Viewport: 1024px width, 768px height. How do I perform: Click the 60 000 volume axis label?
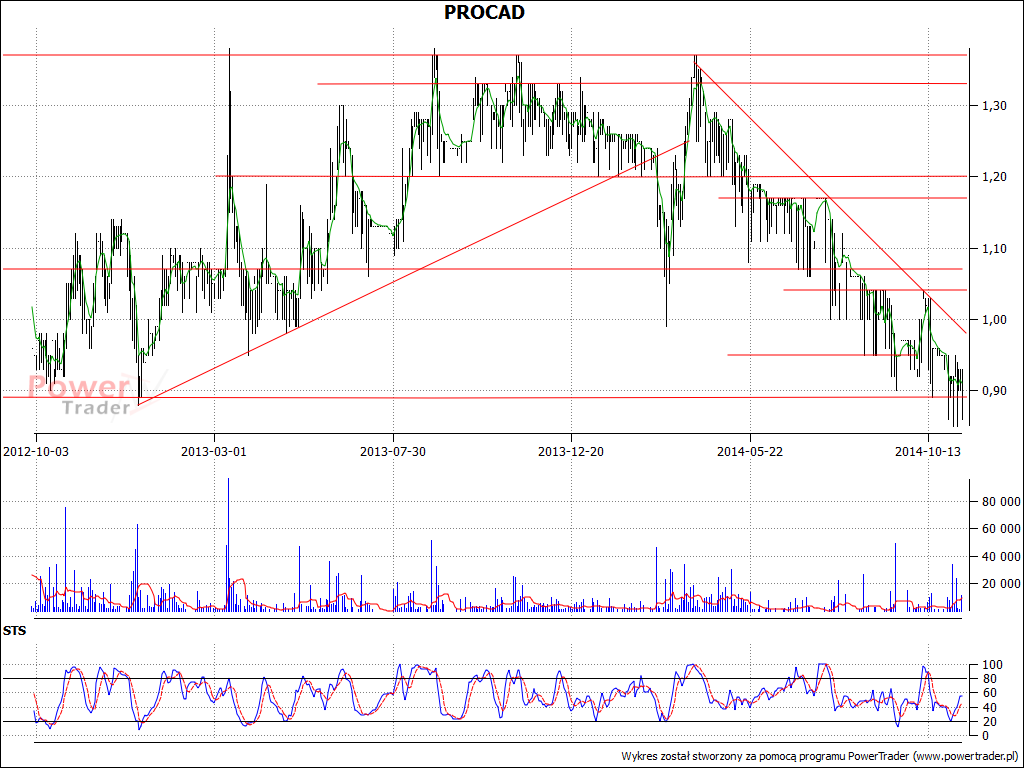[1001, 528]
